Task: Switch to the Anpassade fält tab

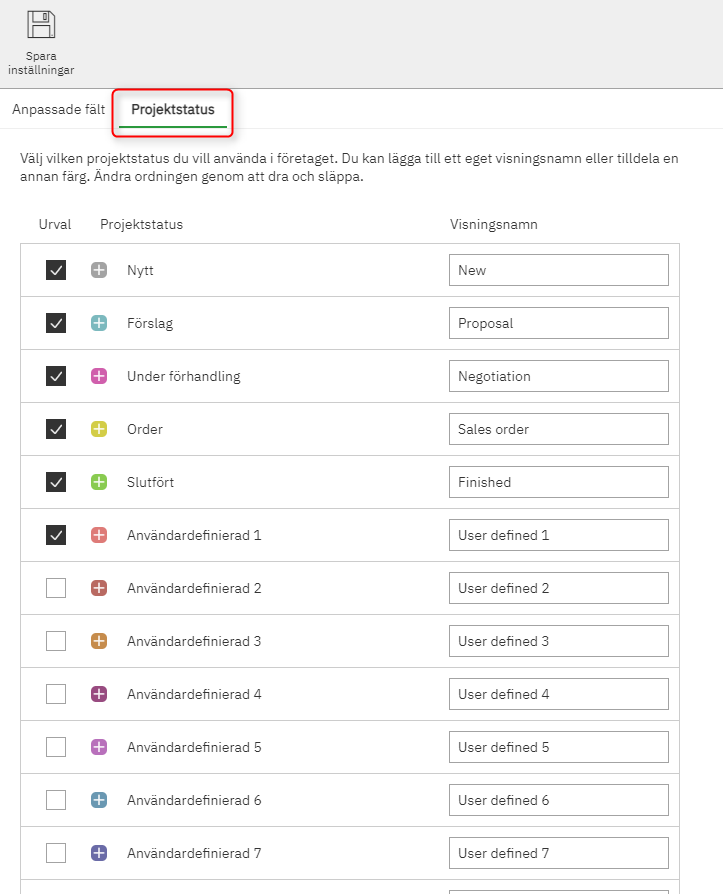Action: 59,109
